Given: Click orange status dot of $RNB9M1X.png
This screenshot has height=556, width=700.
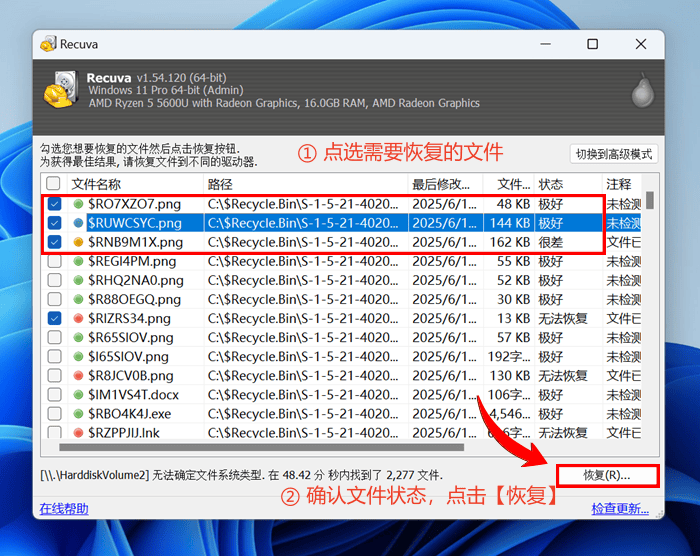Looking at the screenshot, I should pyautogui.click(x=78, y=242).
